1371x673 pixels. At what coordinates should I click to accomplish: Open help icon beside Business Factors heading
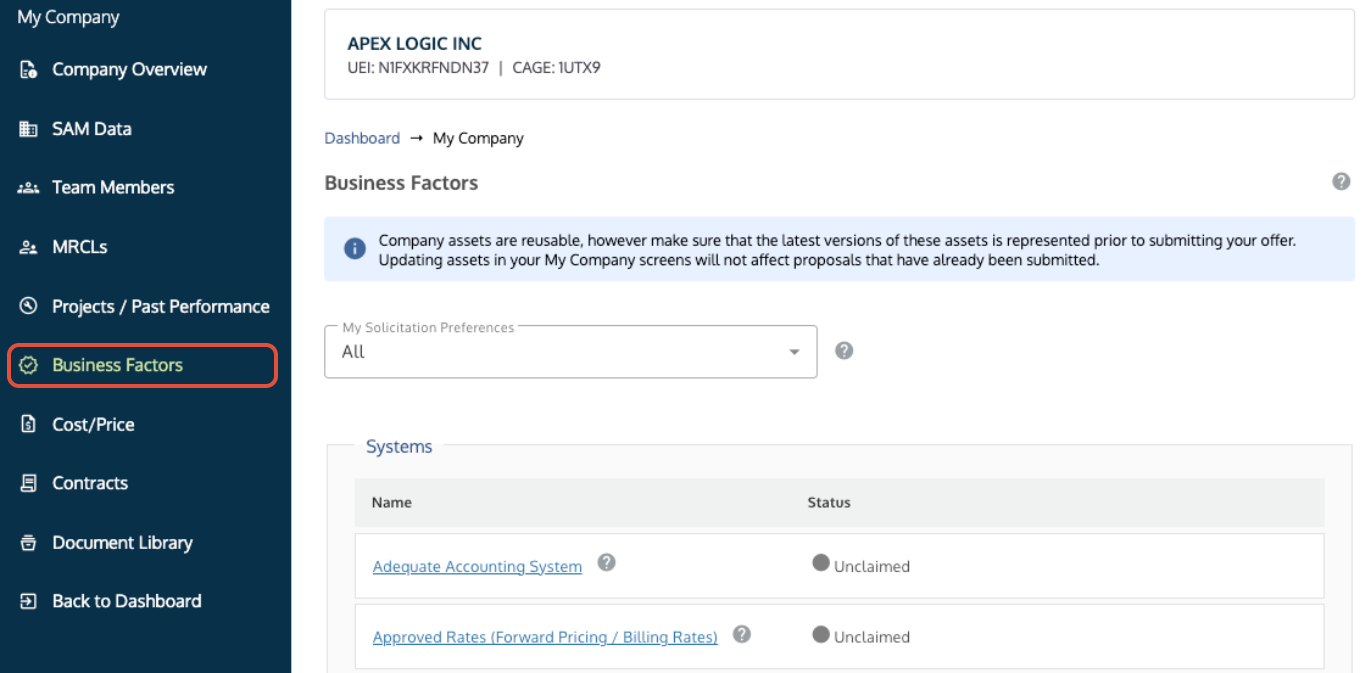tap(1341, 182)
